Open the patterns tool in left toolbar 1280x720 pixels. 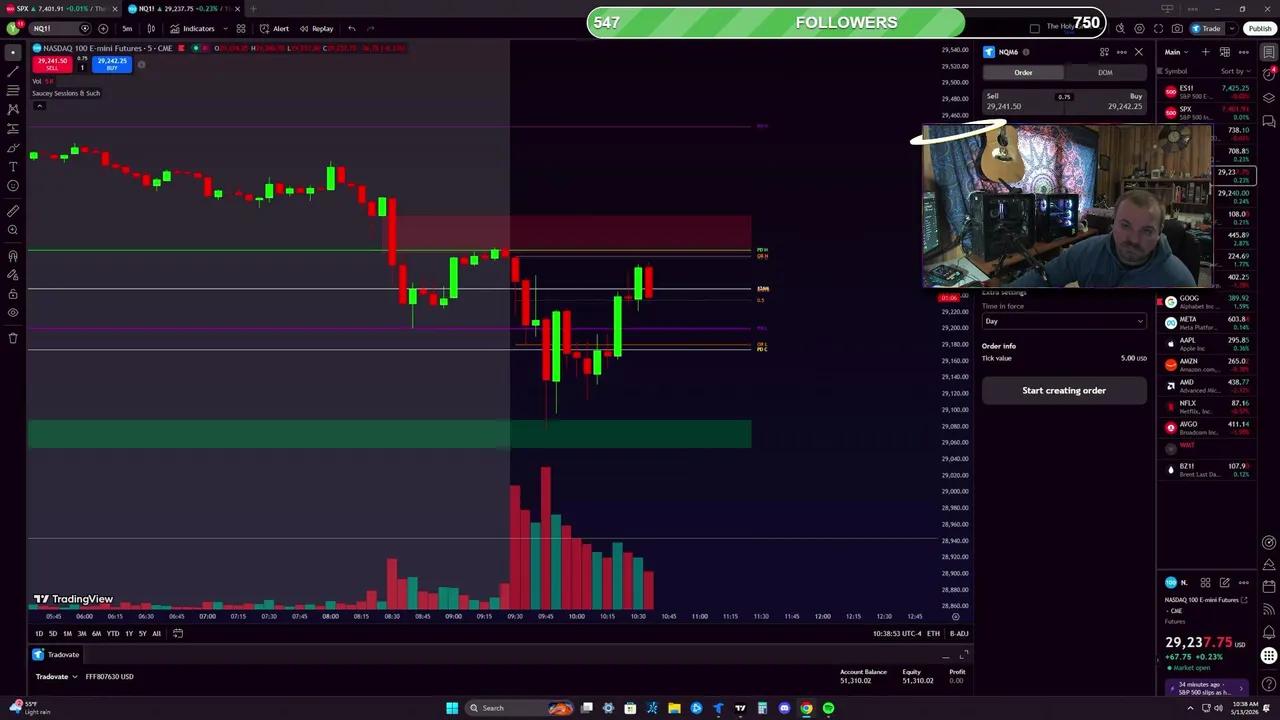coord(13,109)
